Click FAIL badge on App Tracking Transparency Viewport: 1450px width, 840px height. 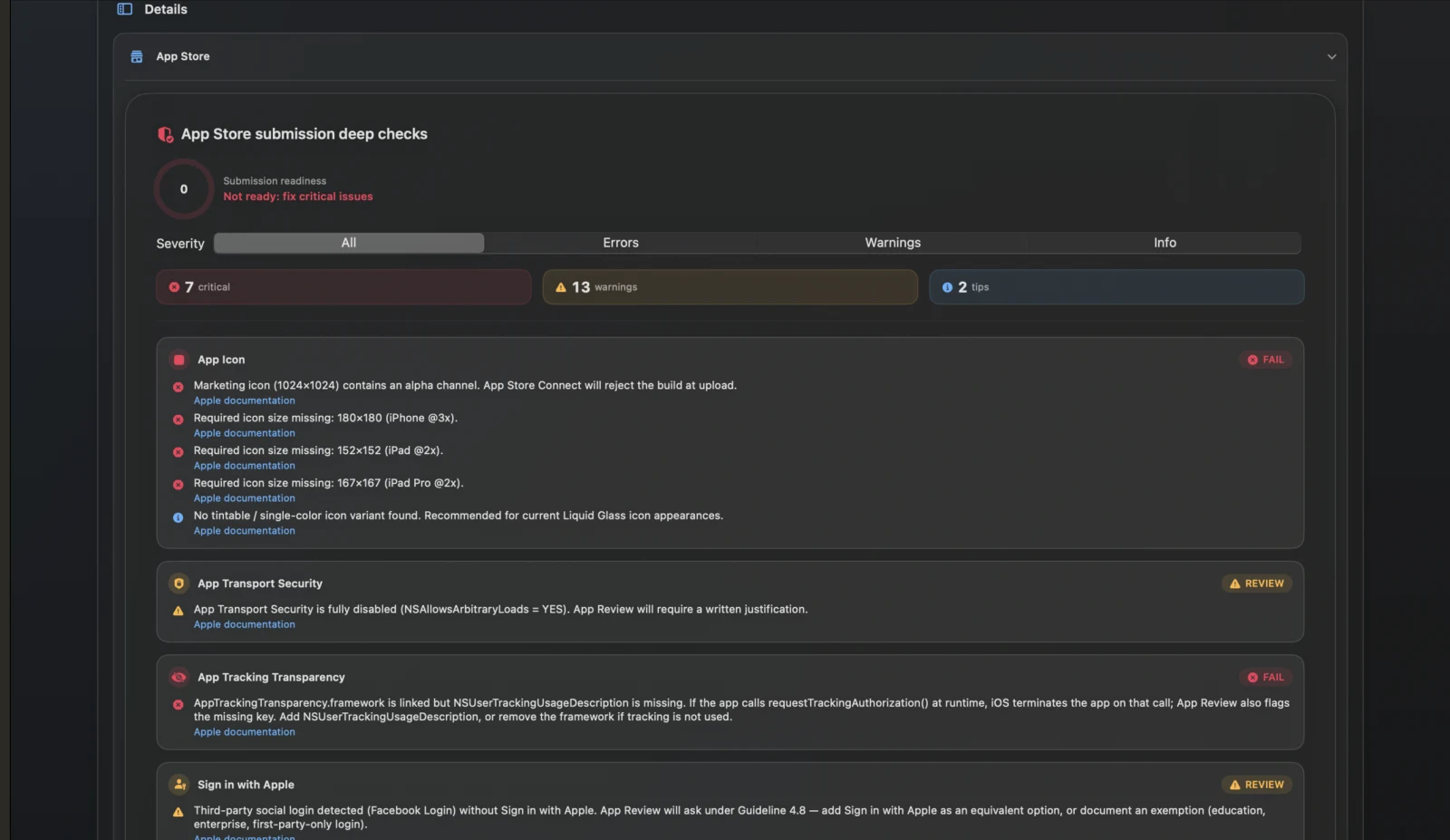point(1265,677)
